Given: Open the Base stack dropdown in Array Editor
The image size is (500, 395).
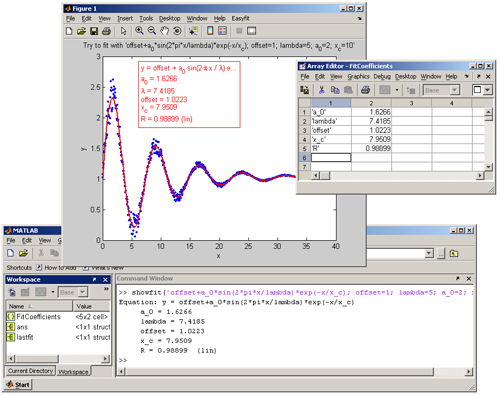Looking at the screenshot, I should pos(454,90).
